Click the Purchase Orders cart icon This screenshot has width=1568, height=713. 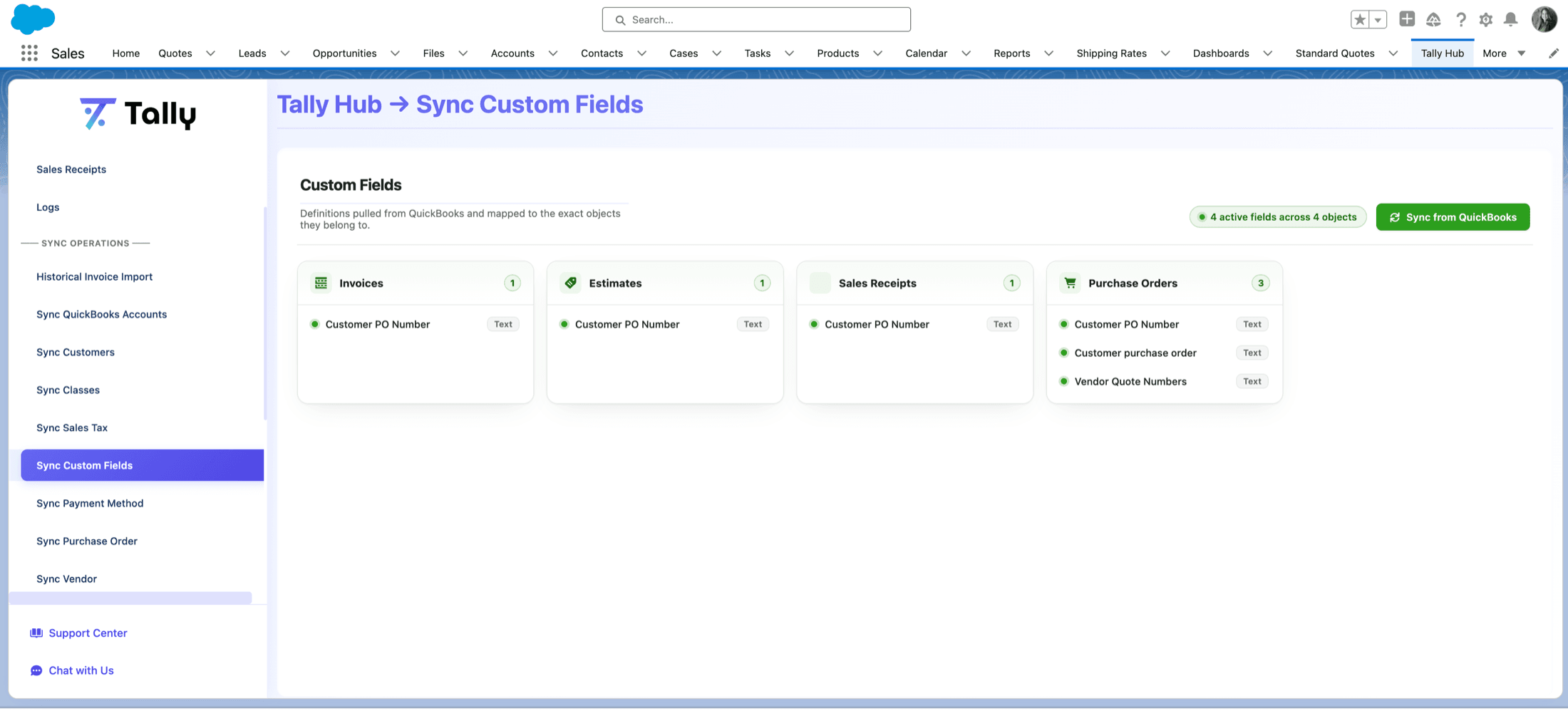tap(1071, 283)
